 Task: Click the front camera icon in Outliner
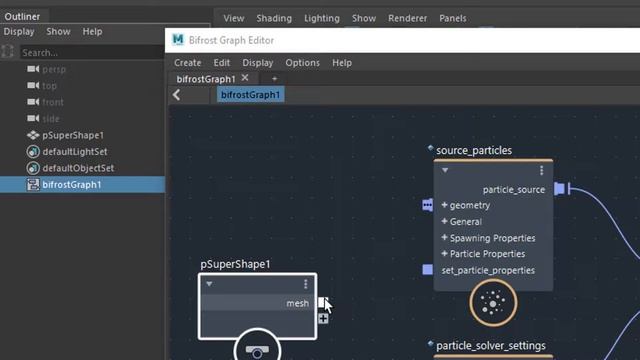(33, 102)
